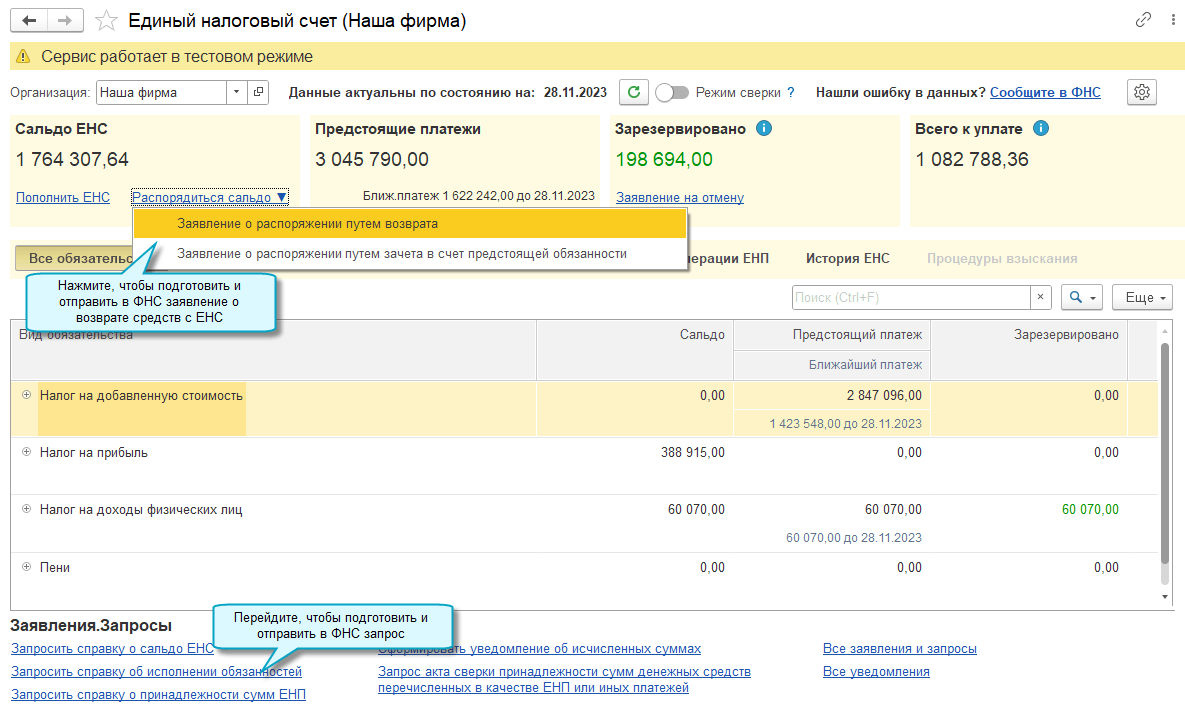This screenshot has width=1185, height=708.
Task: Expand the Налог на доходы физических лиц row
Action: (26, 509)
